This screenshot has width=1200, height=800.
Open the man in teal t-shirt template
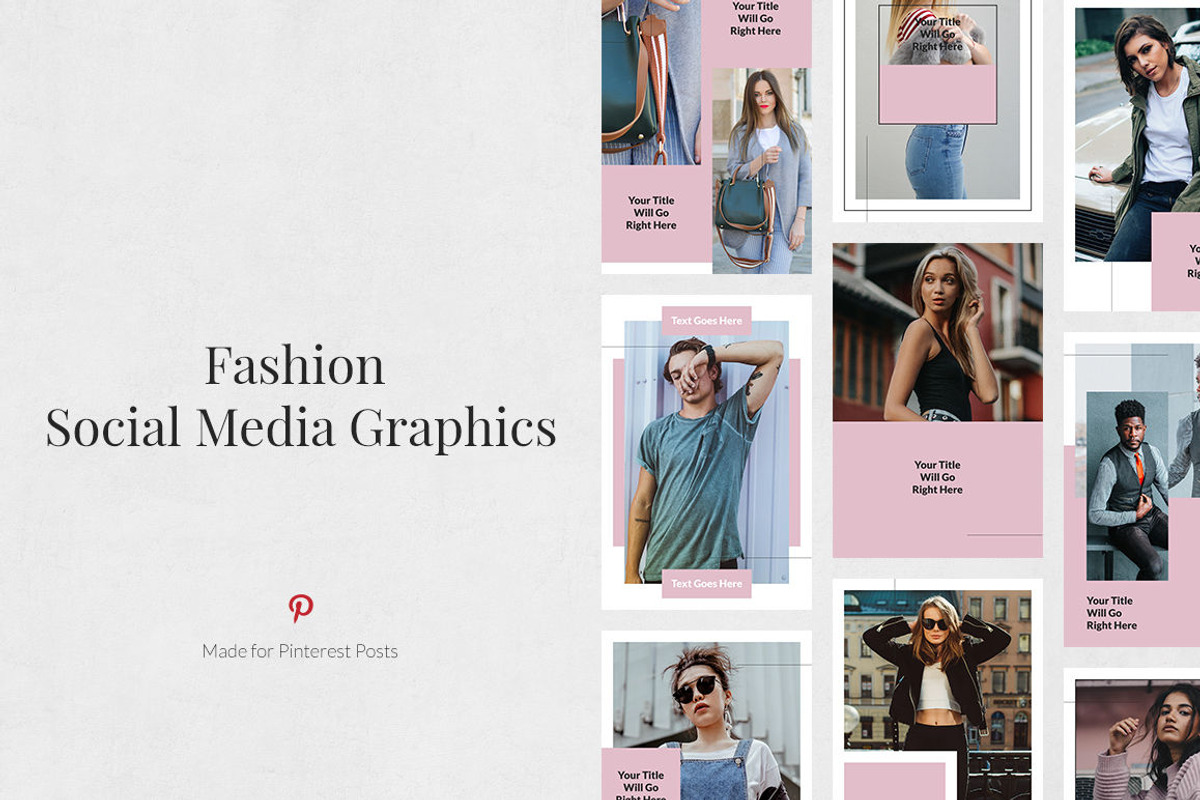click(x=706, y=452)
